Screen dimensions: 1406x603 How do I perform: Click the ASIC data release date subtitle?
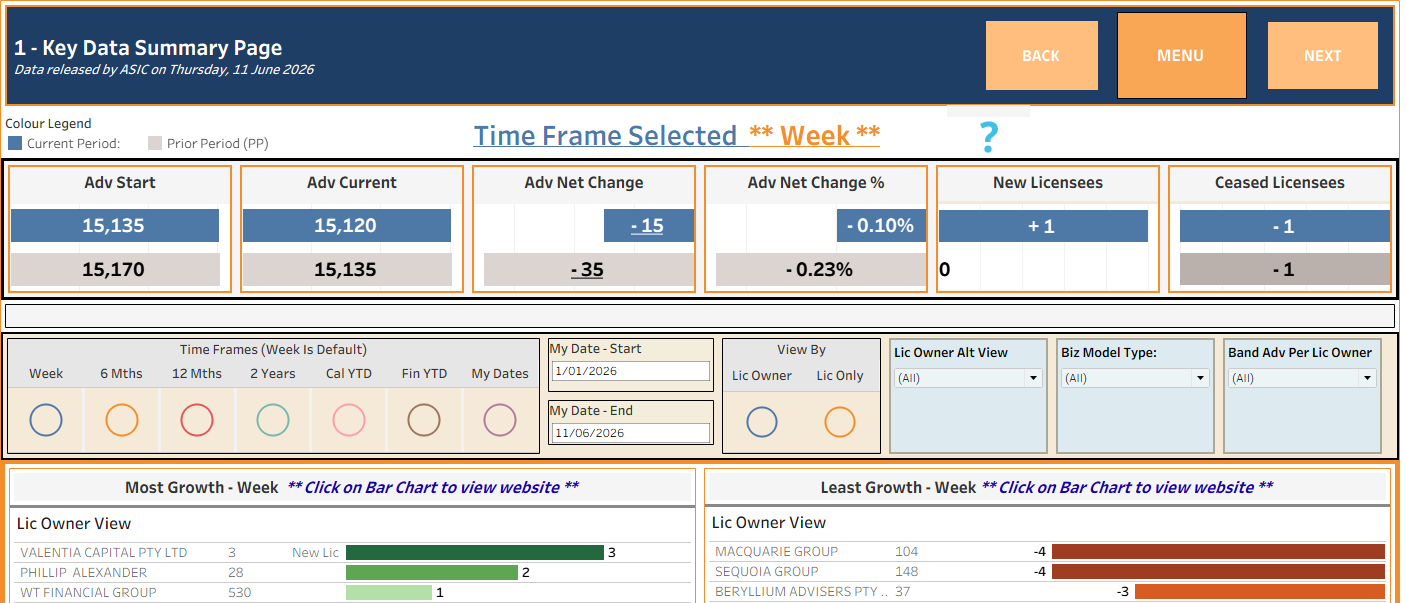(164, 70)
